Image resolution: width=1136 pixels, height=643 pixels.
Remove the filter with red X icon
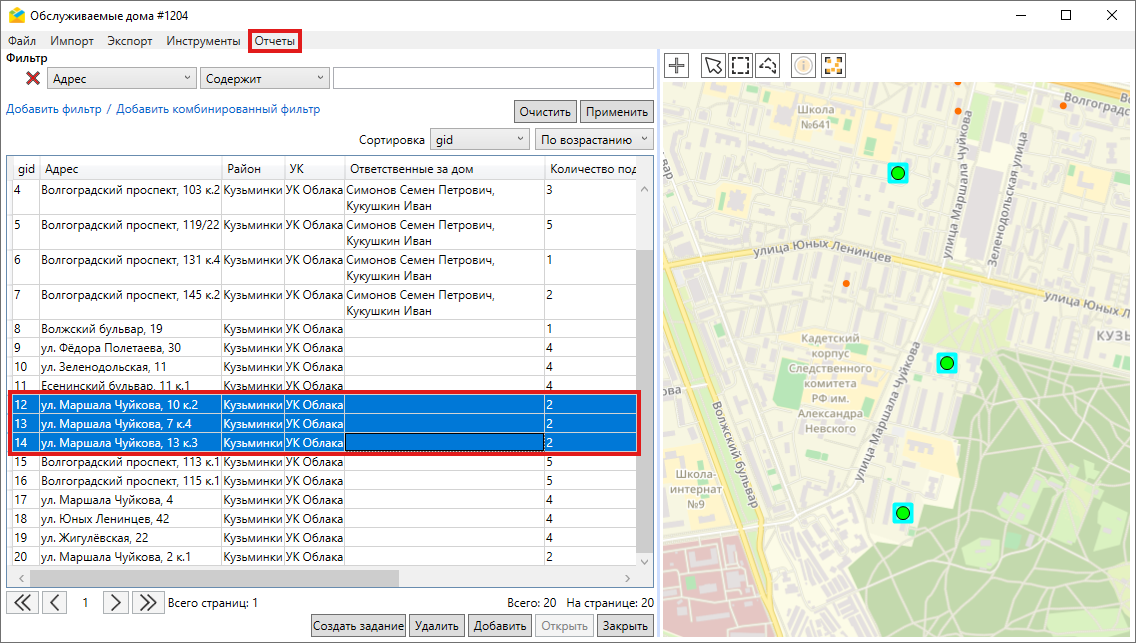(x=33, y=78)
